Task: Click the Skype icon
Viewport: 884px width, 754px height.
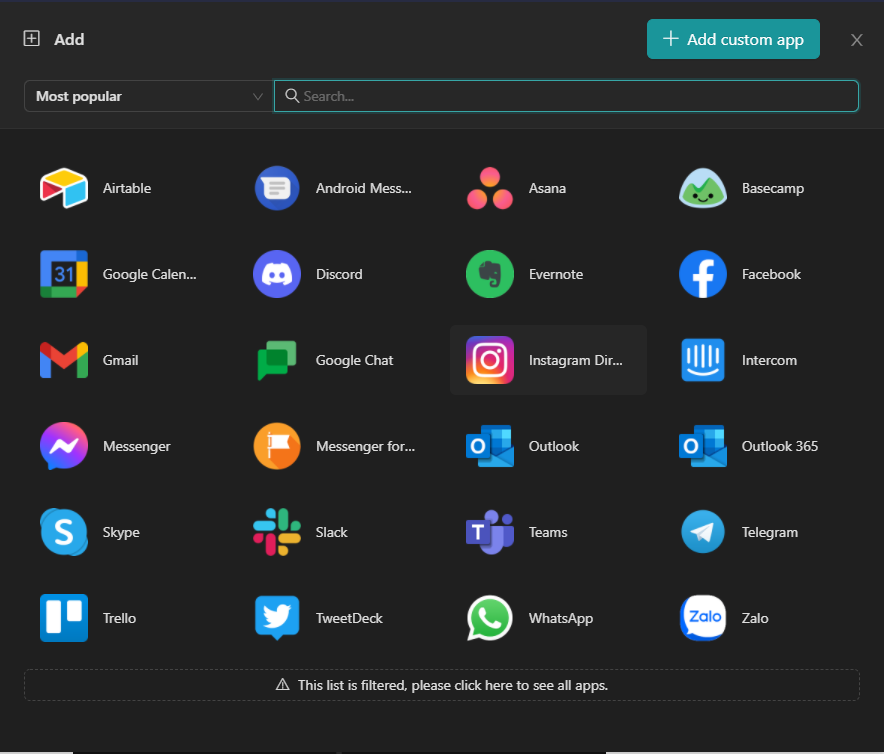Action: point(64,532)
